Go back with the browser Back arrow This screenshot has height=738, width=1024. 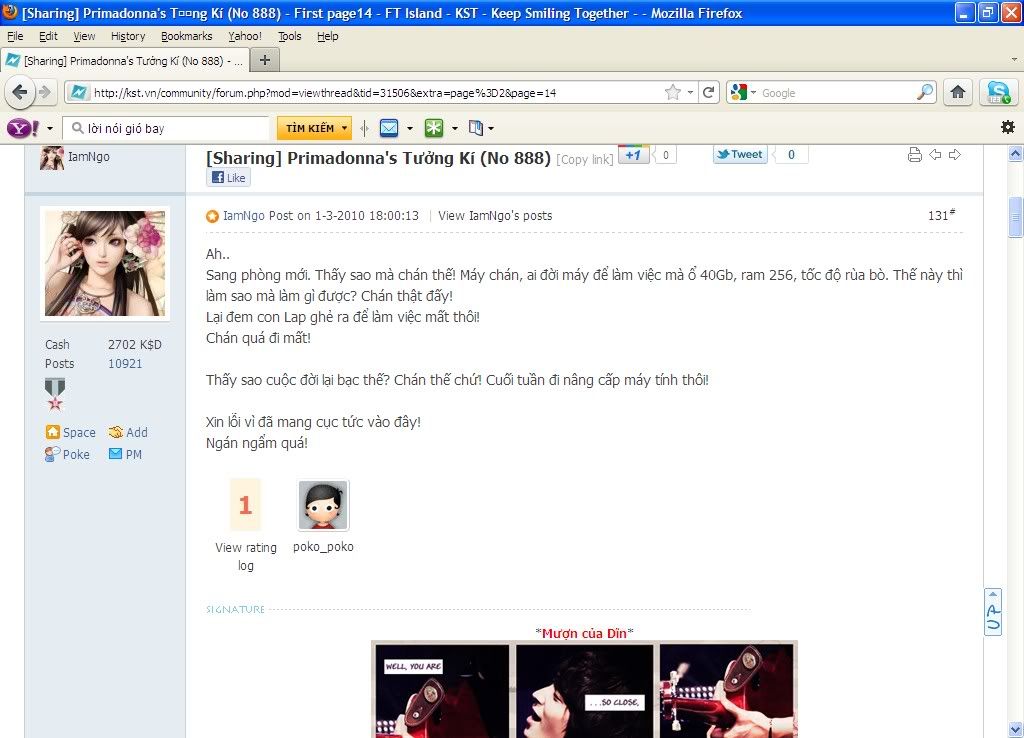[19, 93]
